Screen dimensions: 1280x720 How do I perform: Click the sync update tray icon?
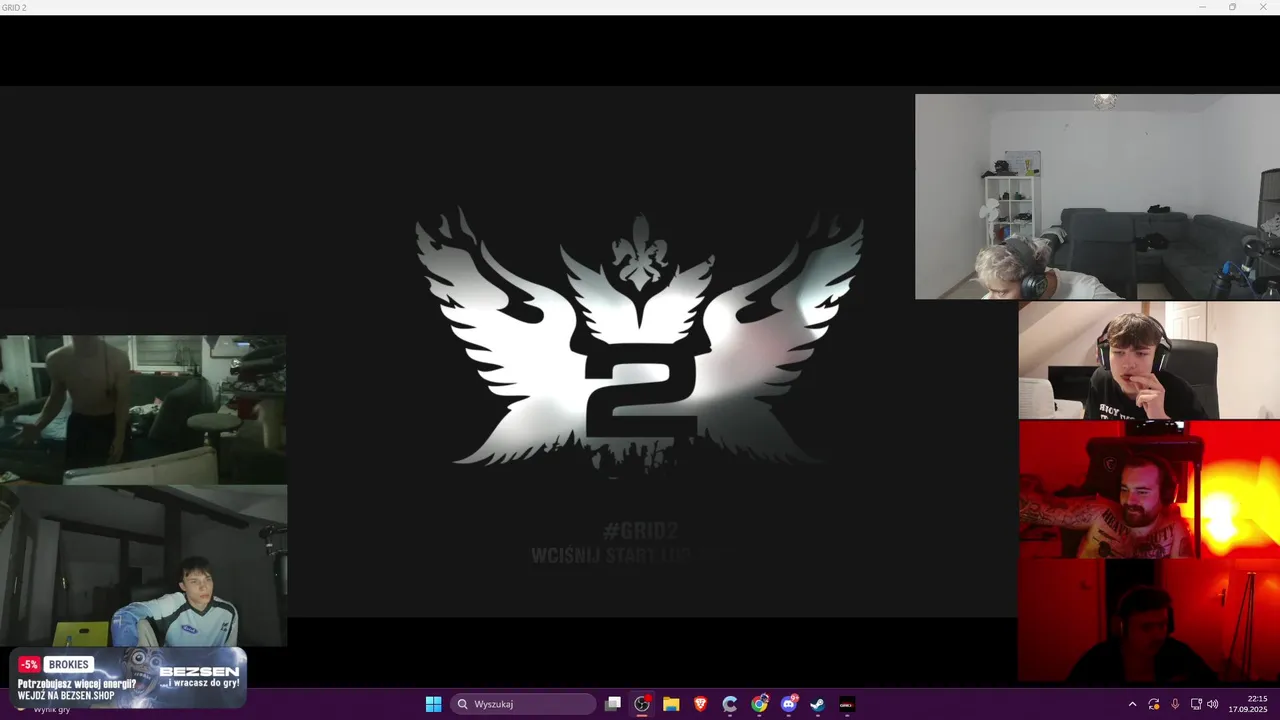pyautogui.click(x=1154, y=704)
